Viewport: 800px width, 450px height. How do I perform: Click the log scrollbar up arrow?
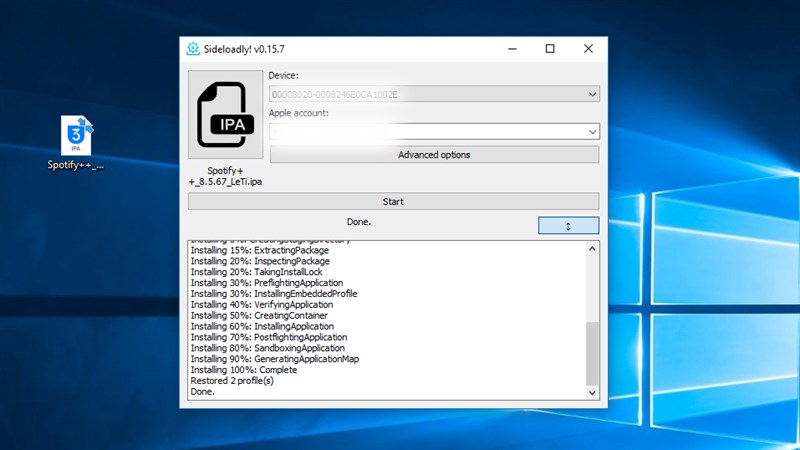pyautogui.click(x=592, y=249)
